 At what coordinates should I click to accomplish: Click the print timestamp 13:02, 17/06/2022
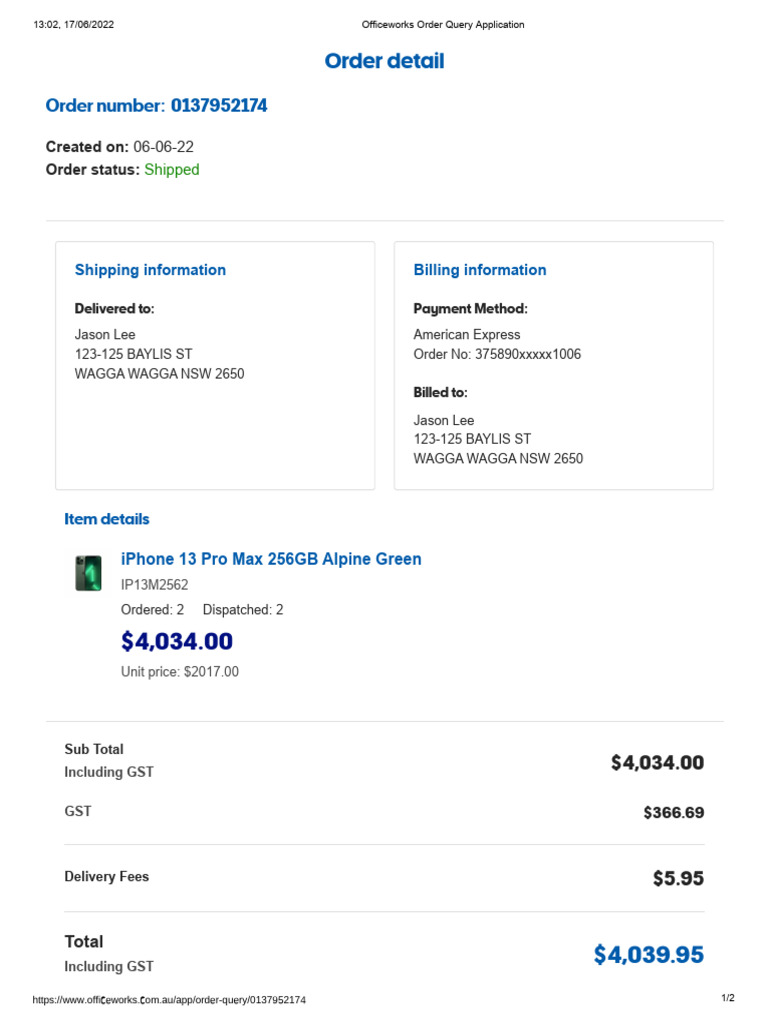[x=74, y=25]
